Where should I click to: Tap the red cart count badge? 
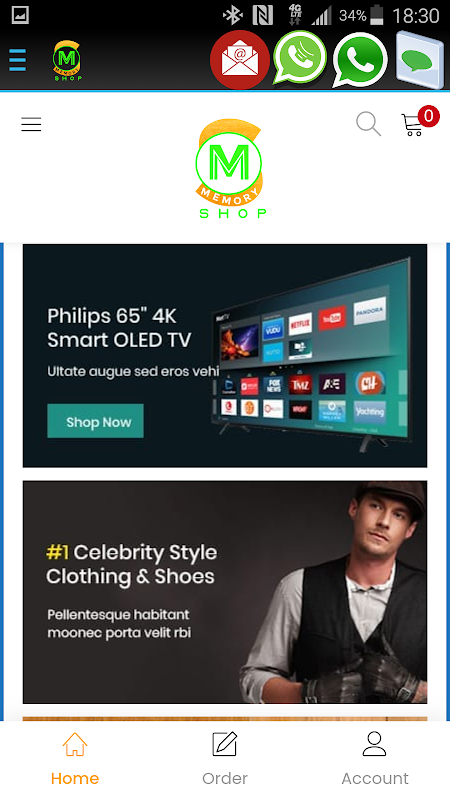429,116
